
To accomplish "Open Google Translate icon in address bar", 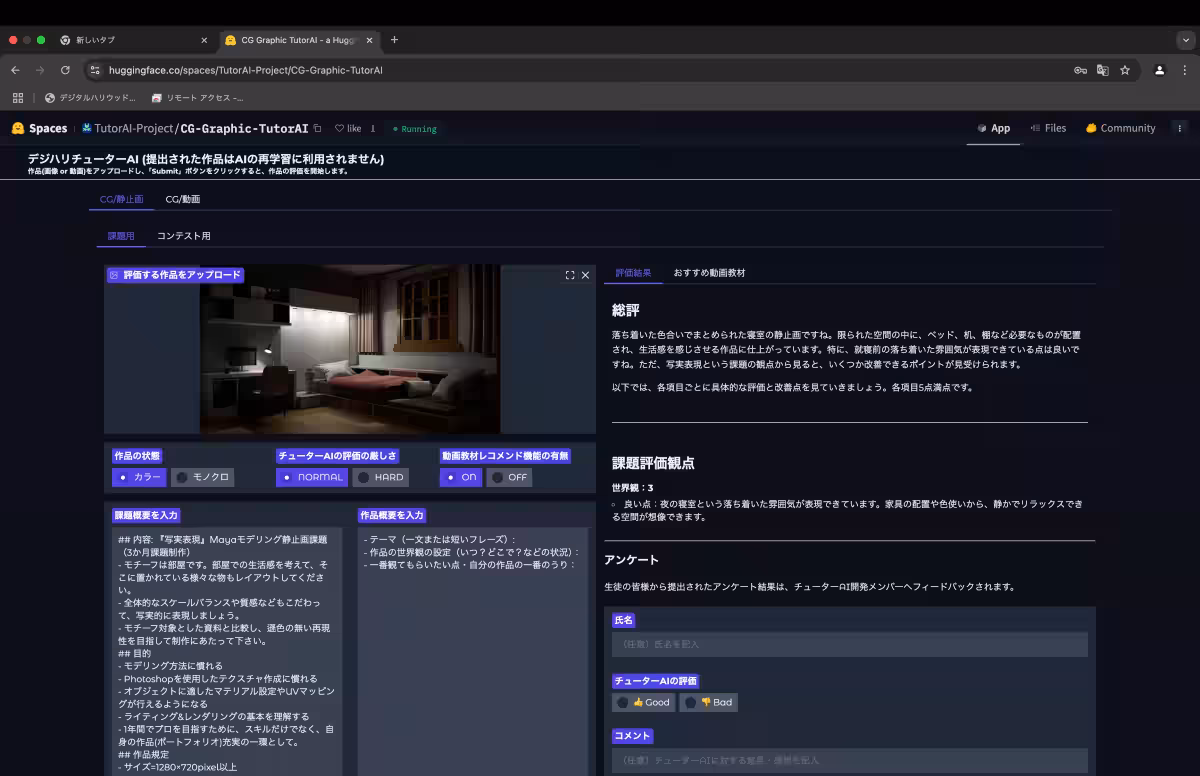I will pyautogui.click(x=1102, y=70).
